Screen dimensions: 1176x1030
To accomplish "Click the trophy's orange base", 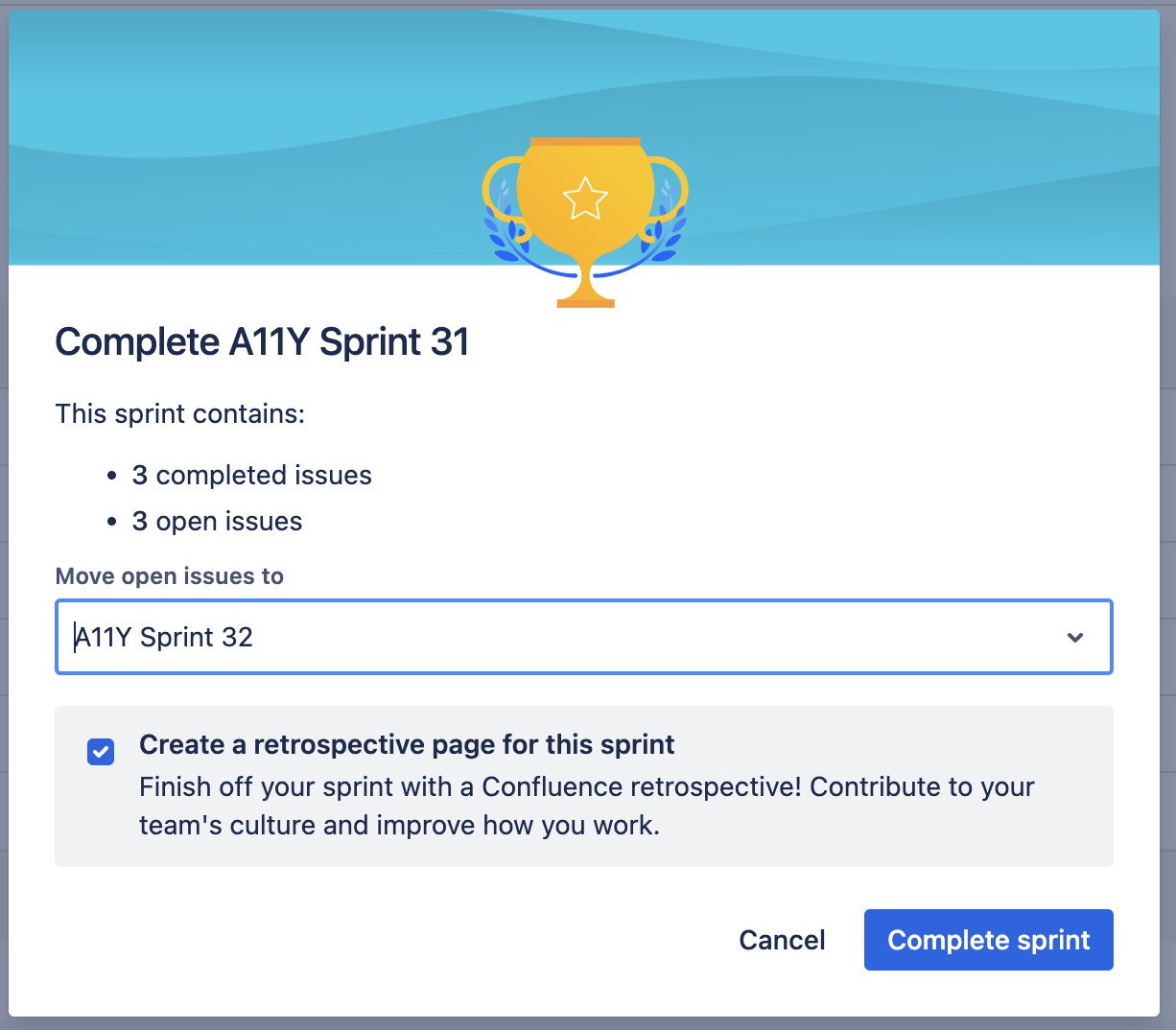I will (x=585, y=301).
